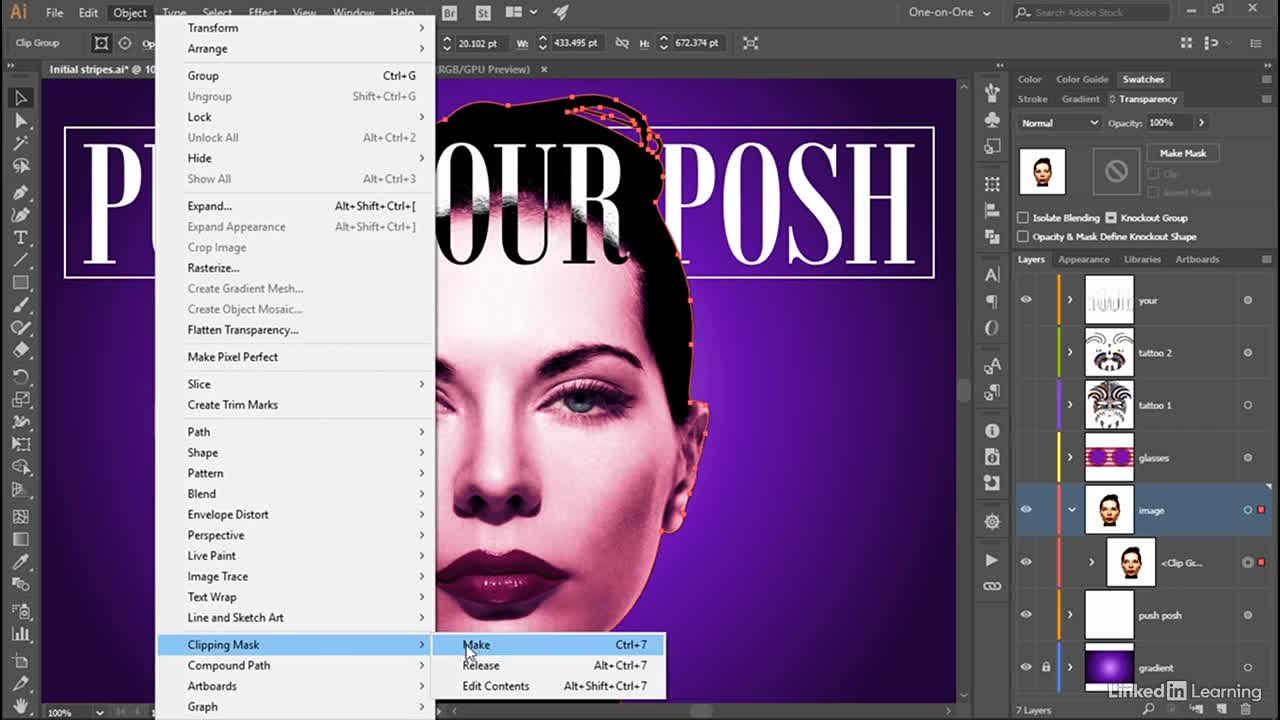Open the Links panel icon

992,586
